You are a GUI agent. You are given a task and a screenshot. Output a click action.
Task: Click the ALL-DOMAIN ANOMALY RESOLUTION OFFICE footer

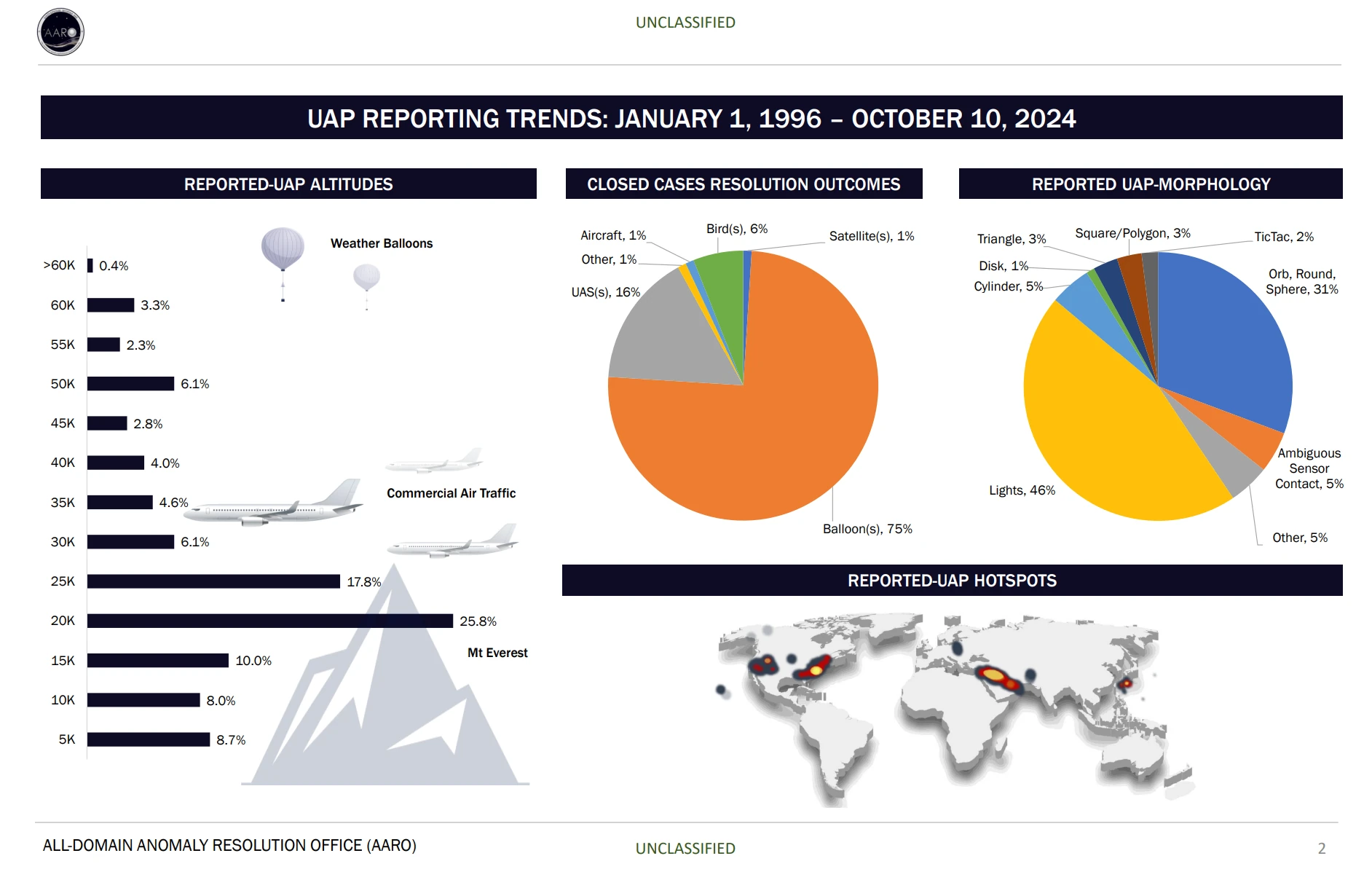click(x=229, y=845)
